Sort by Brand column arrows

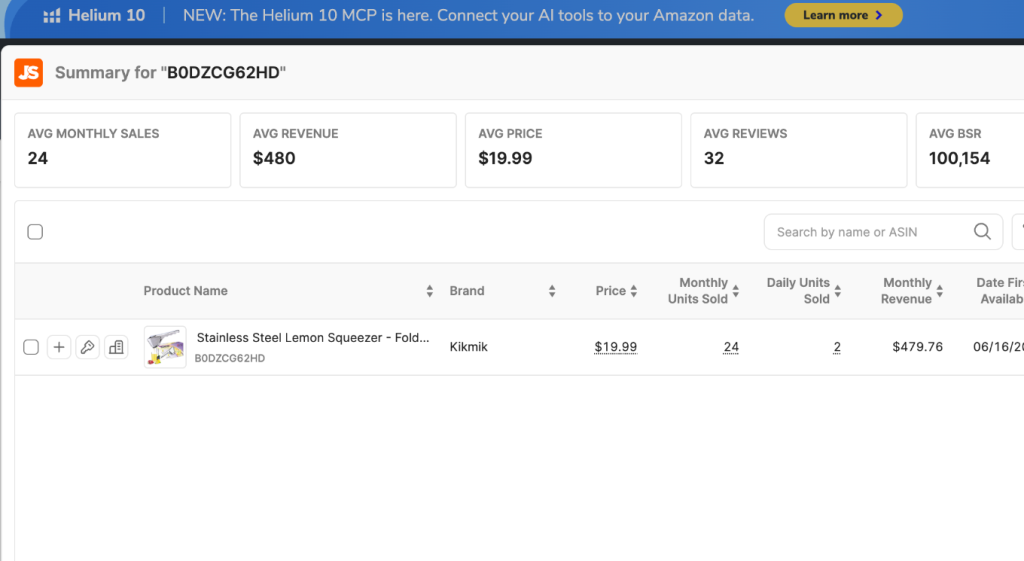click(x=552, y=291)
